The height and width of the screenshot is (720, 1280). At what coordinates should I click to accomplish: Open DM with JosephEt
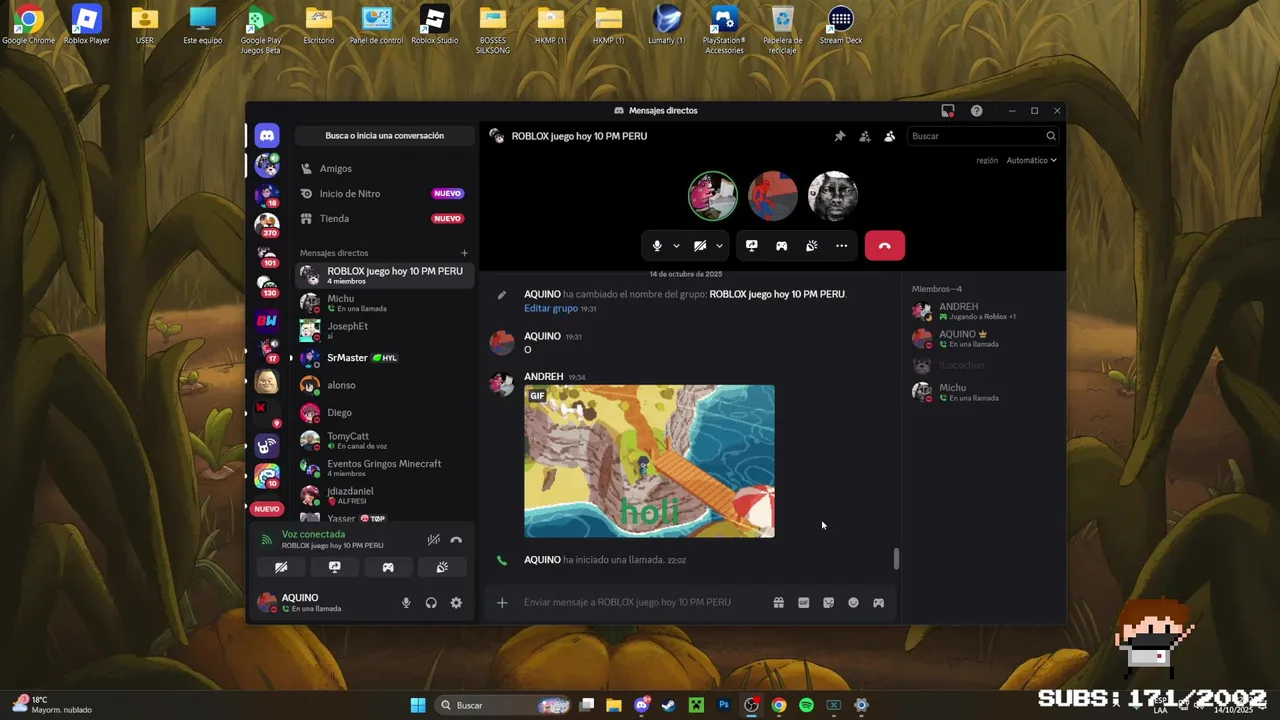(x=385, y=330)
